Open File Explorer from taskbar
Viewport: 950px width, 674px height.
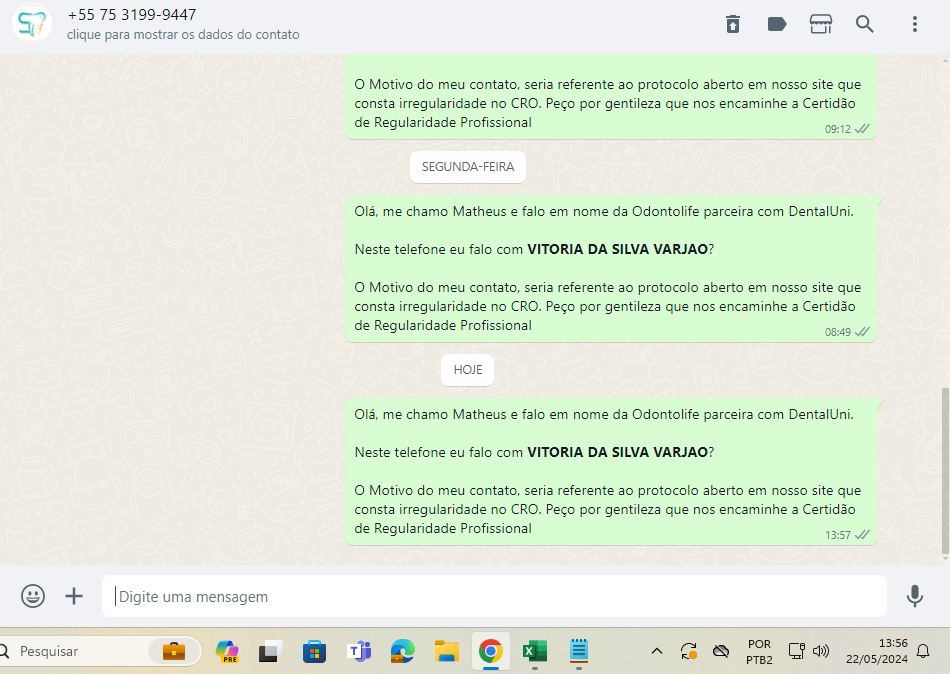(447, 652)
